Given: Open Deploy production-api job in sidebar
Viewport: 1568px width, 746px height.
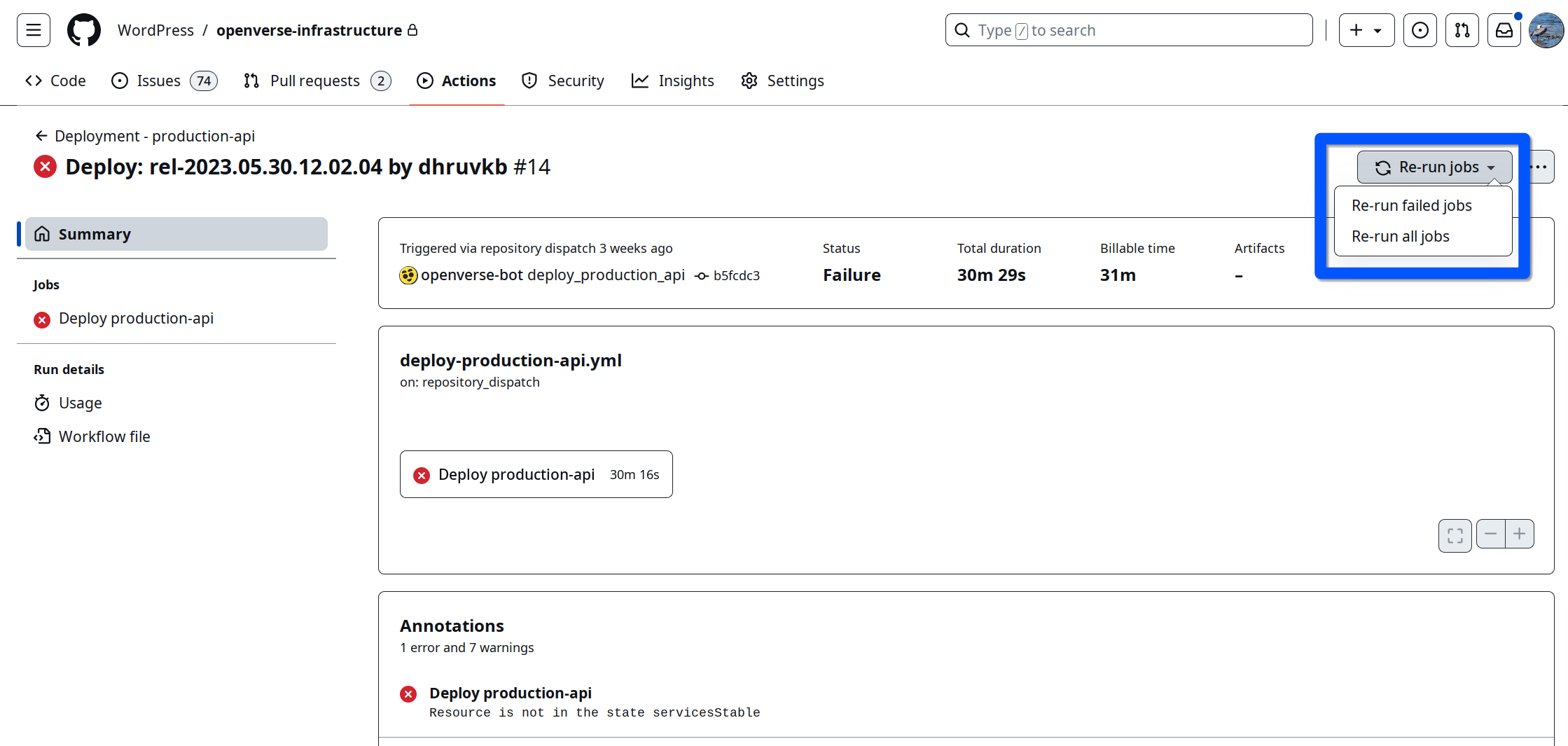Looking at the screenshot, I should pyautogui.click(x=136, y=319).
